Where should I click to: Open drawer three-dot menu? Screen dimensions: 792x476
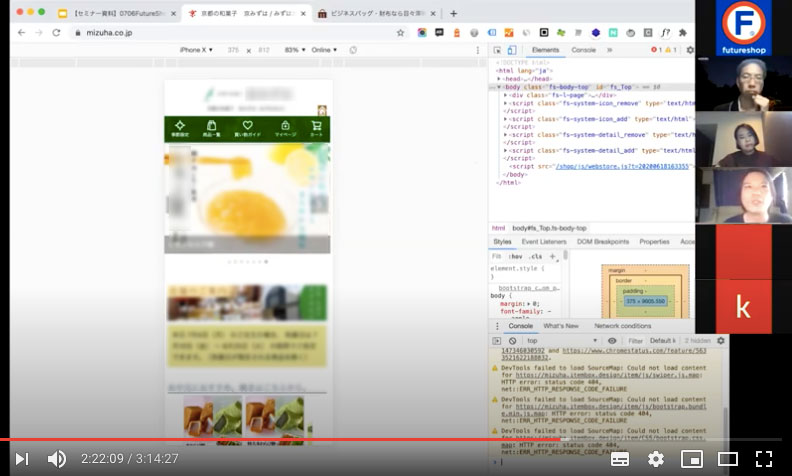497,326
